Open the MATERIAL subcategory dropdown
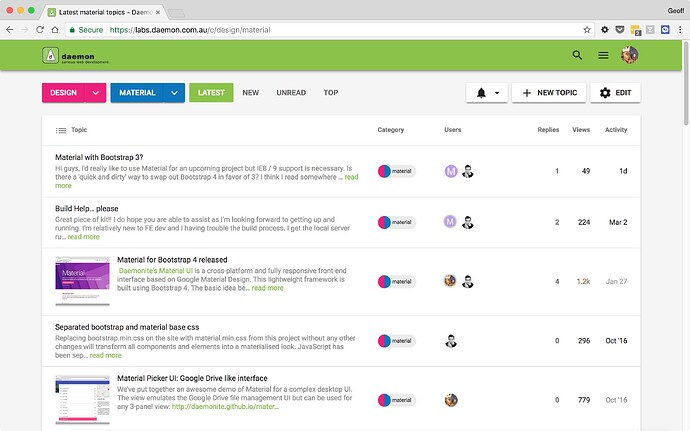Viewport: 690px width, 431px height. pos(175,93)
